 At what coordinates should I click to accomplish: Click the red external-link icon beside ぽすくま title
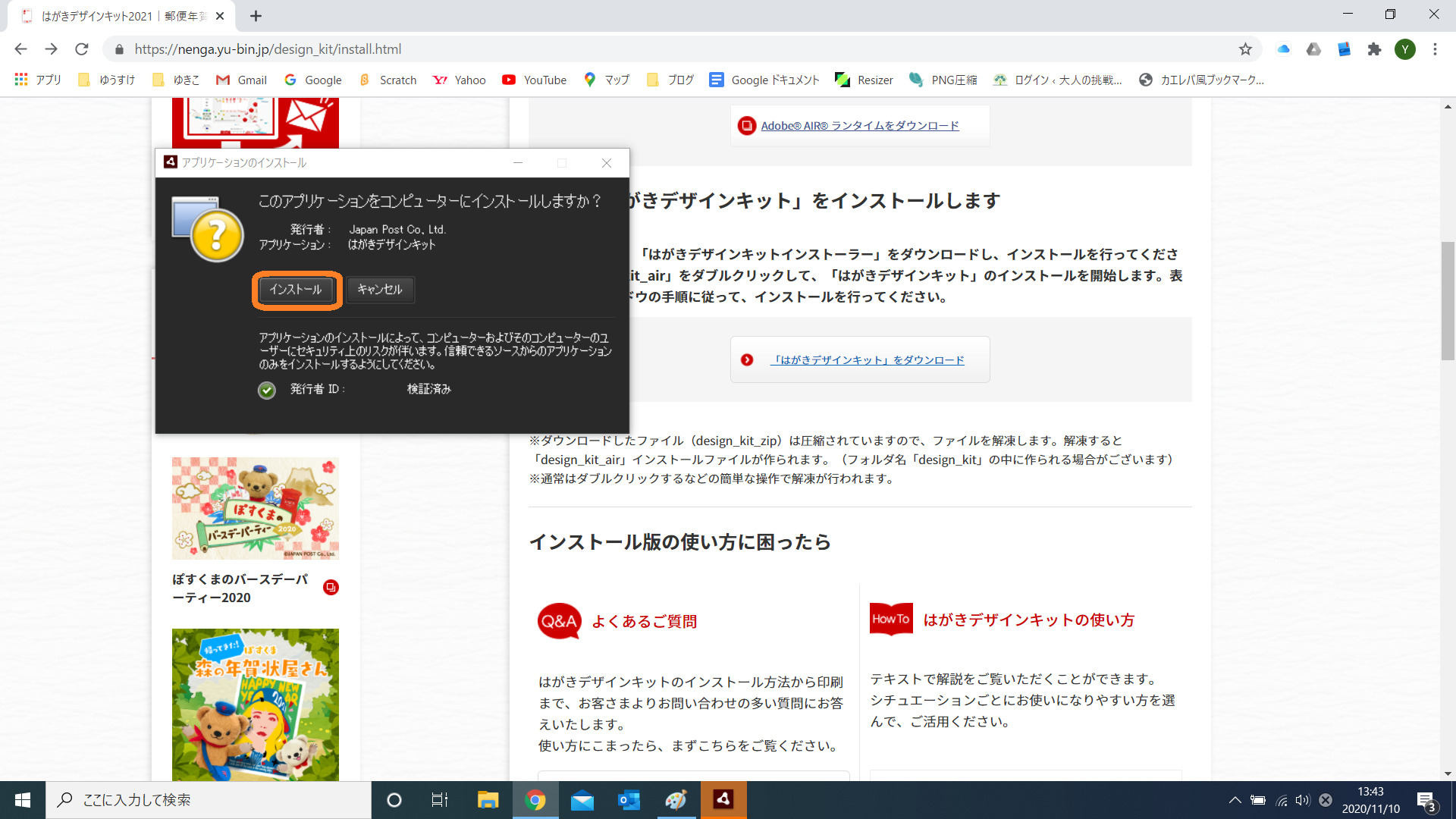point(331,588)
